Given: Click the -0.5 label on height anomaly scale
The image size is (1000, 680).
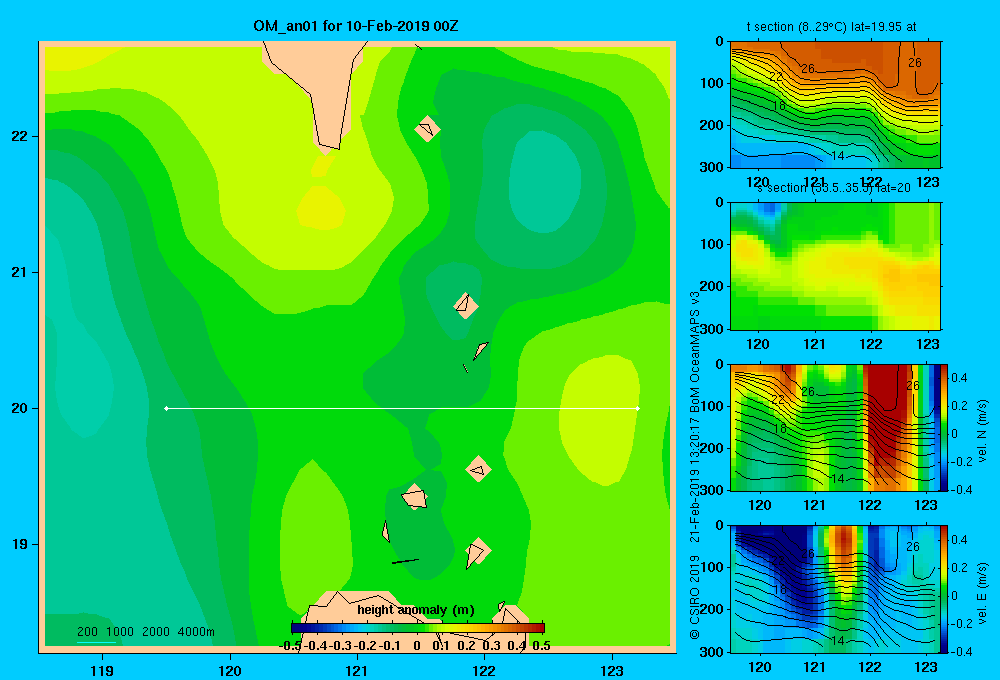Looking at the screenshot, I should click(290, 646).
